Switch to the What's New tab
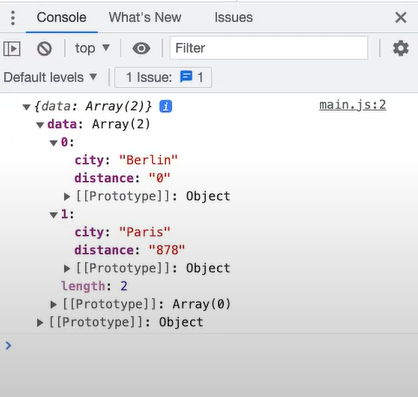 145,17
